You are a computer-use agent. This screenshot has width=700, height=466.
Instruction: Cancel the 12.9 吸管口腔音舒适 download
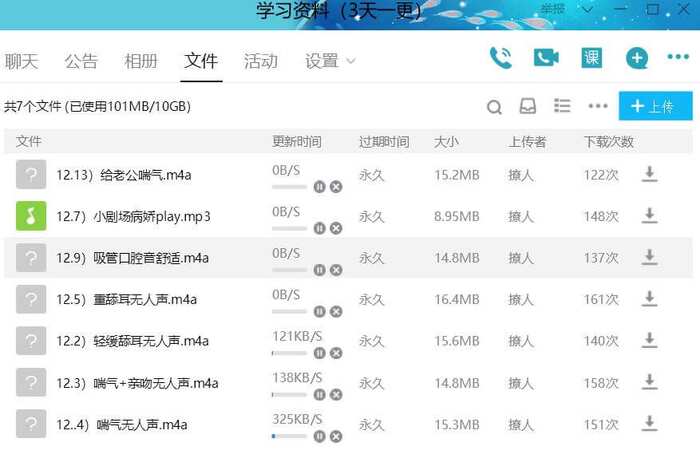click(x=336, y=270)
